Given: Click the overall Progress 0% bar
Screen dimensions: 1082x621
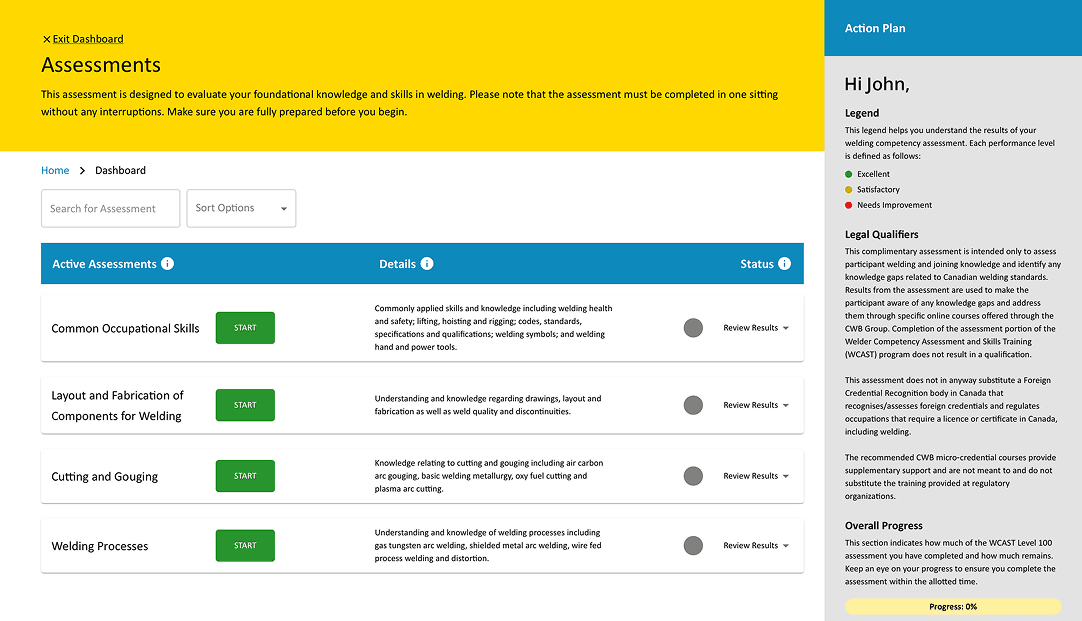Looking at the screenshot, I should (952, 606).
